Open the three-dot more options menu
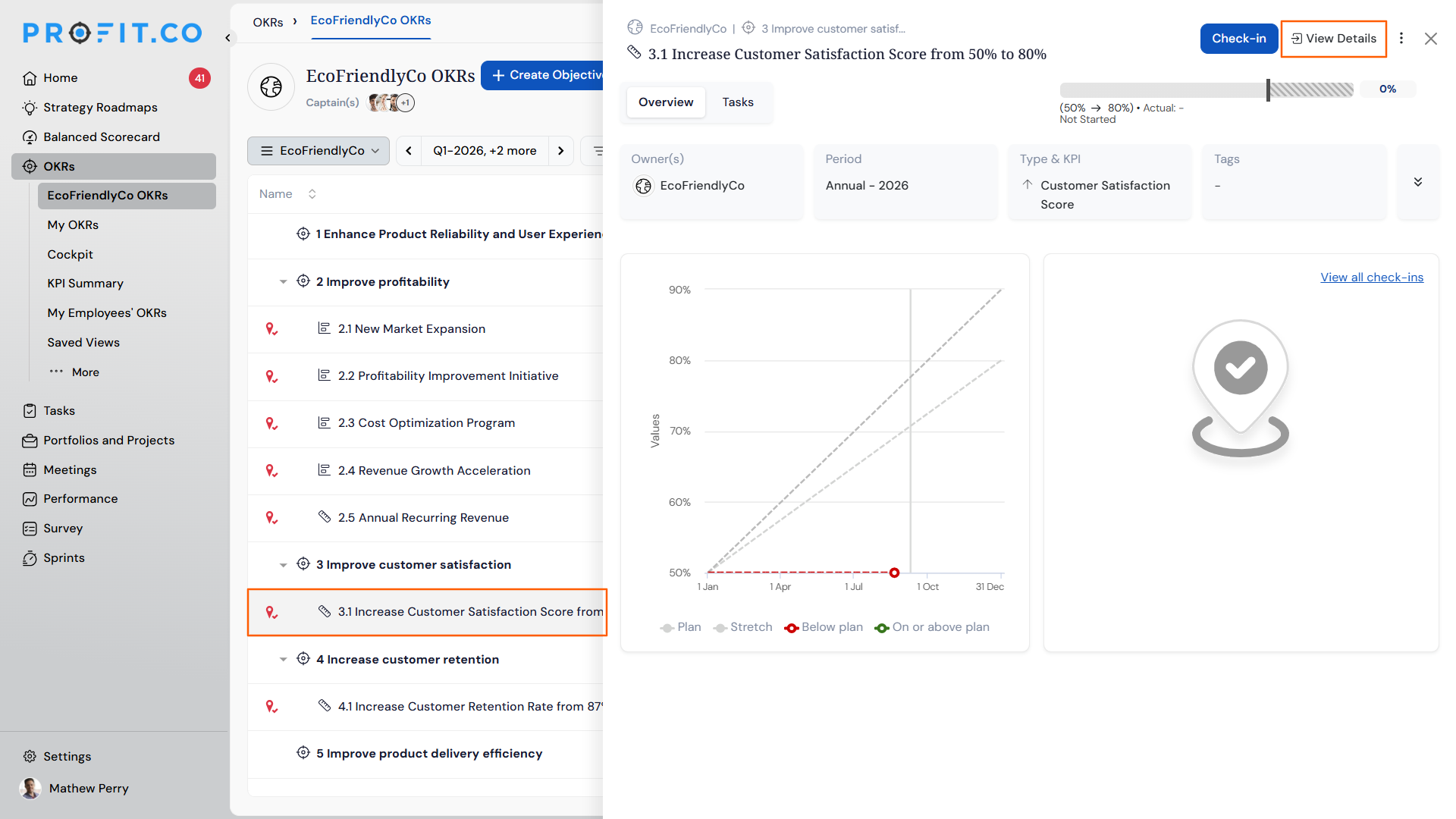Viewport: 1456px width, 819px height. (x=1401, y=39)
